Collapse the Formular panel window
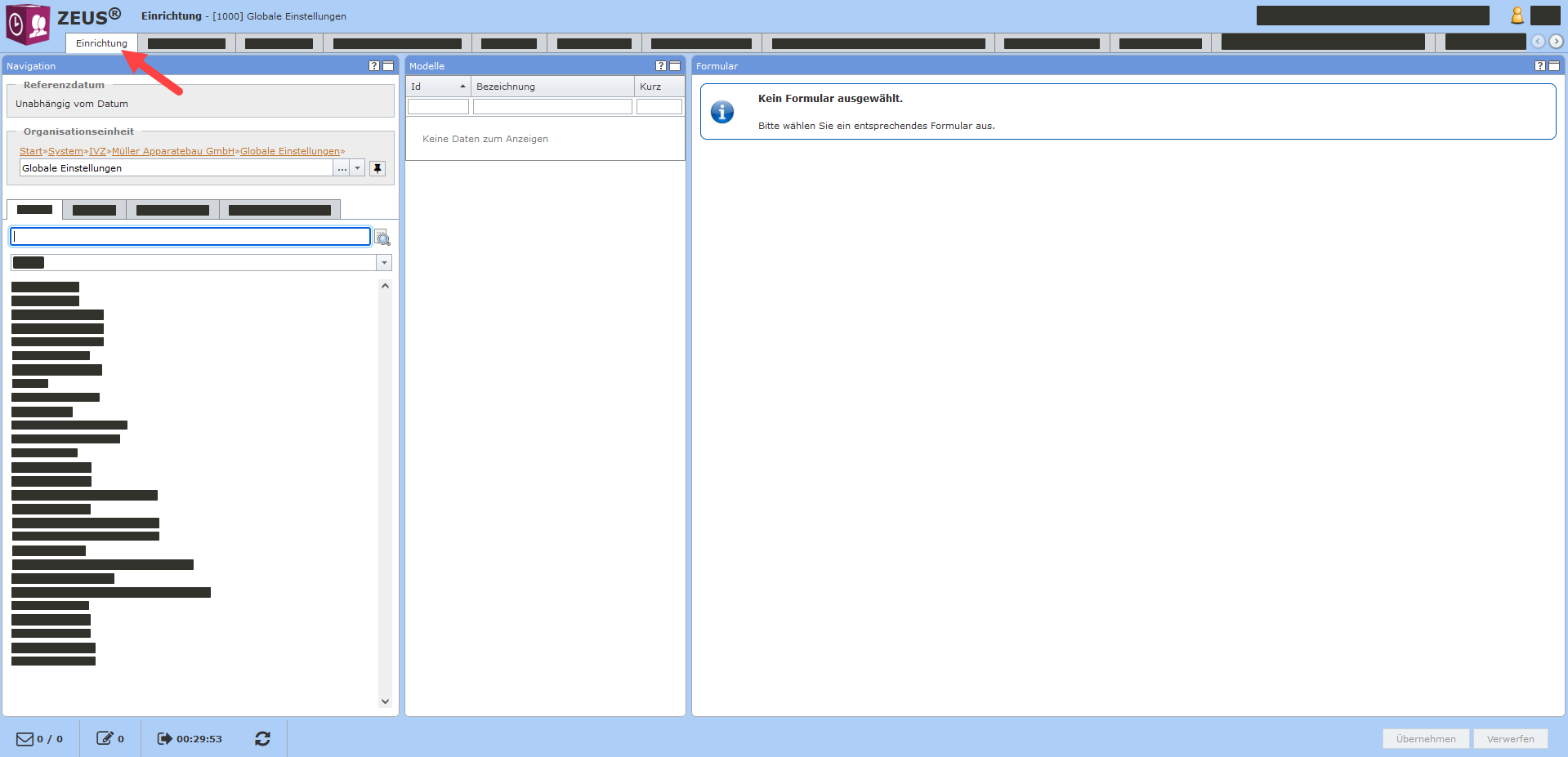 [x=1553, y=66]
